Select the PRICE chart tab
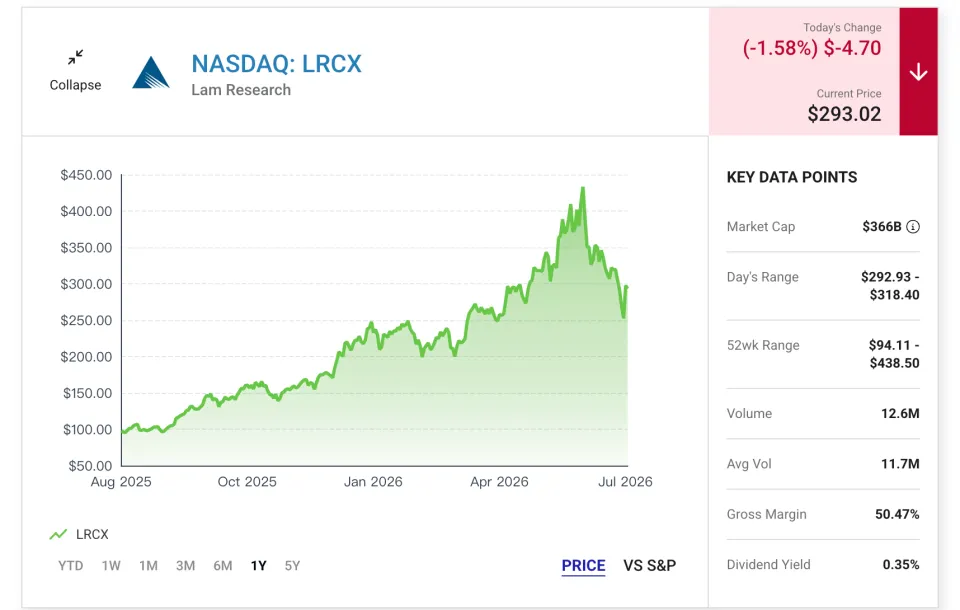 (x=583, y=565)
